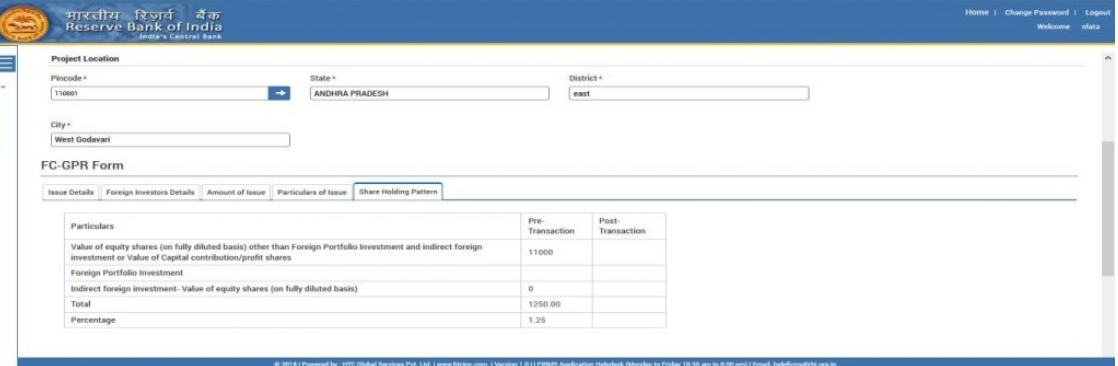The width and height of the screenshot is (1118, 366).
Task: Select the Share Holding Pattern tab
Action: (x=398, y=192)
